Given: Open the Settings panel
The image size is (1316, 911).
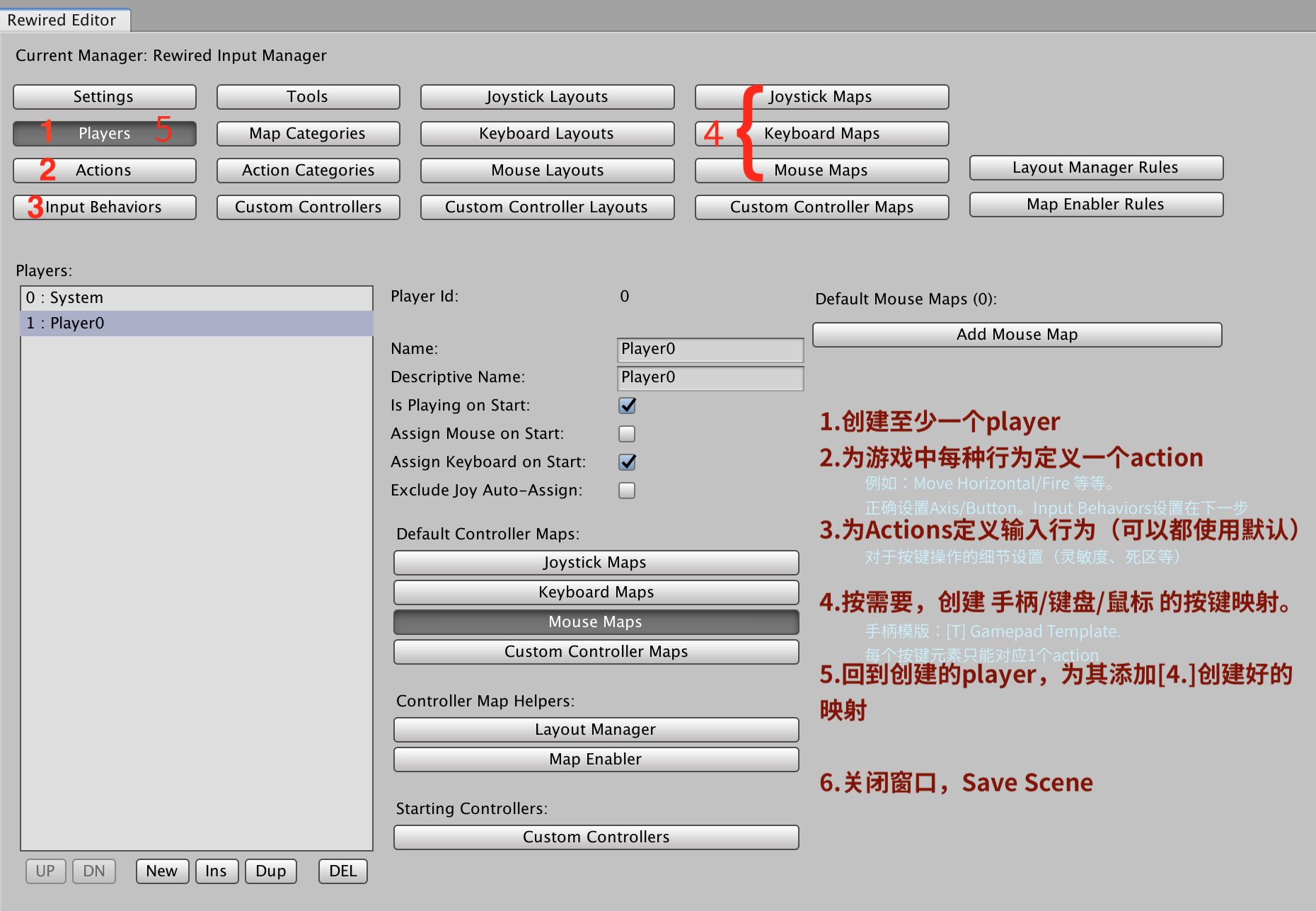Looking at the screenshot, I should coord(103,96).
